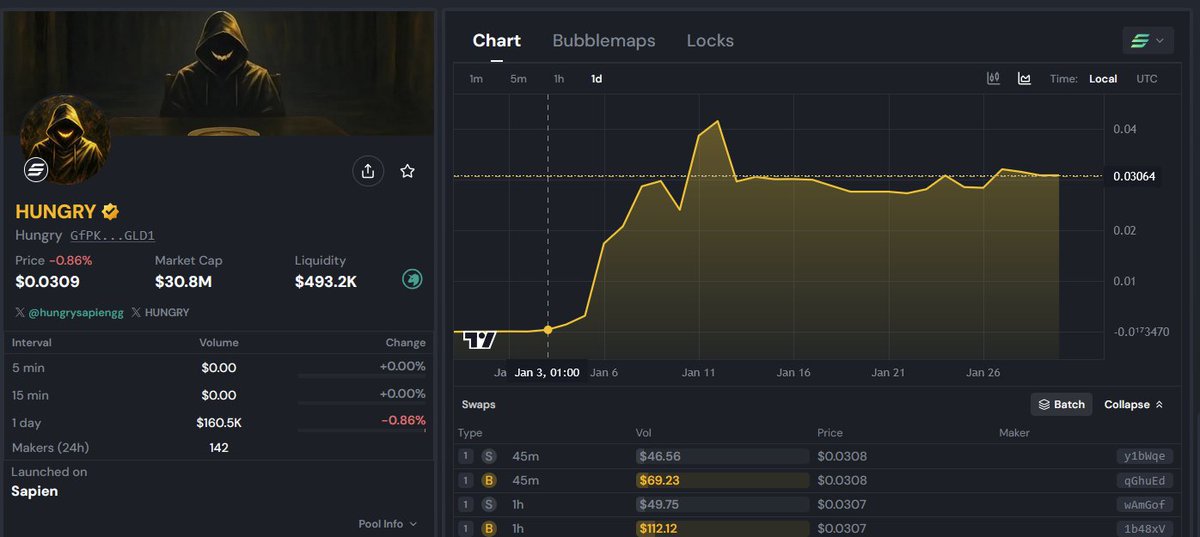Click the Jan 11 date label on chart axis

[698, 372]
